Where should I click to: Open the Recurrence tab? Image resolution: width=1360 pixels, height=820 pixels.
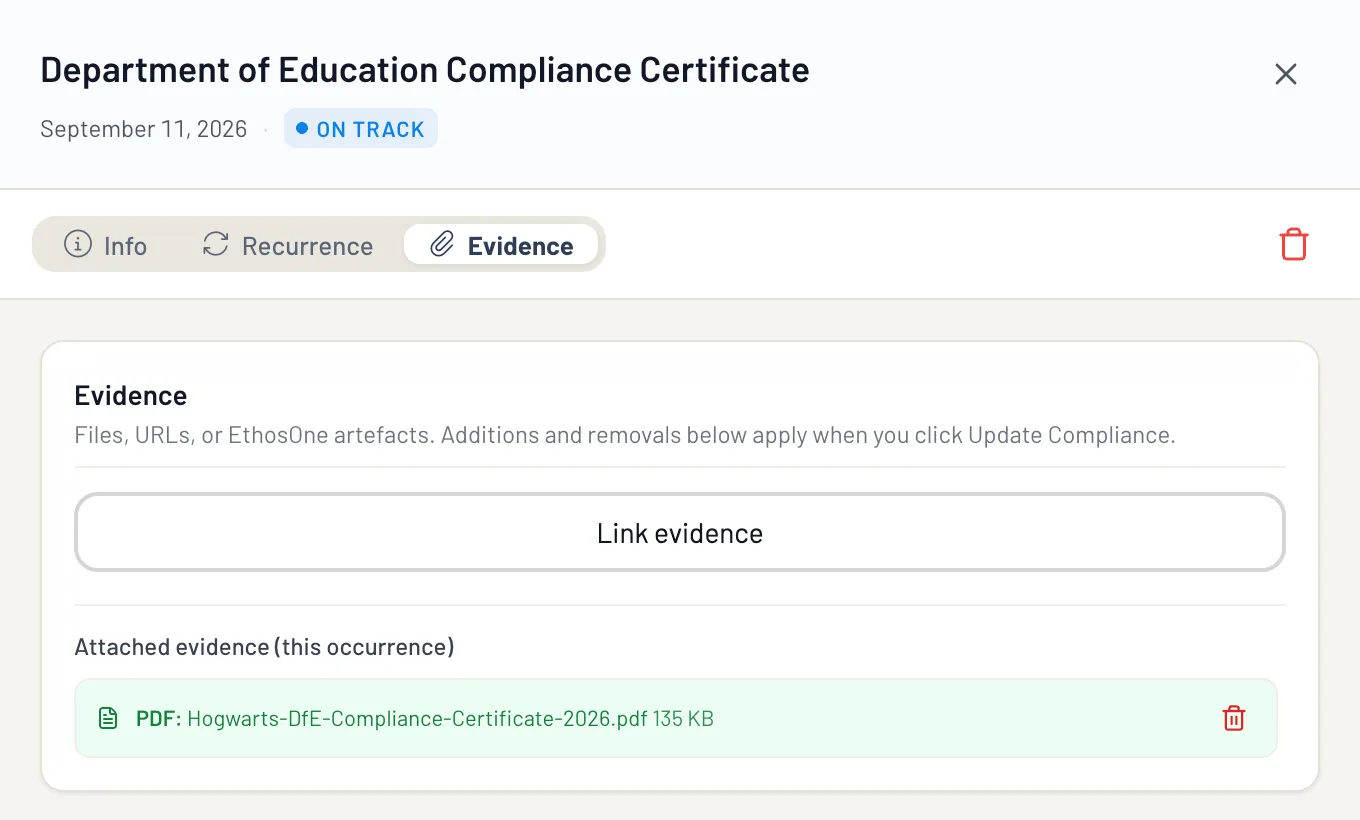pyautogui.click(x=288, y=245)
